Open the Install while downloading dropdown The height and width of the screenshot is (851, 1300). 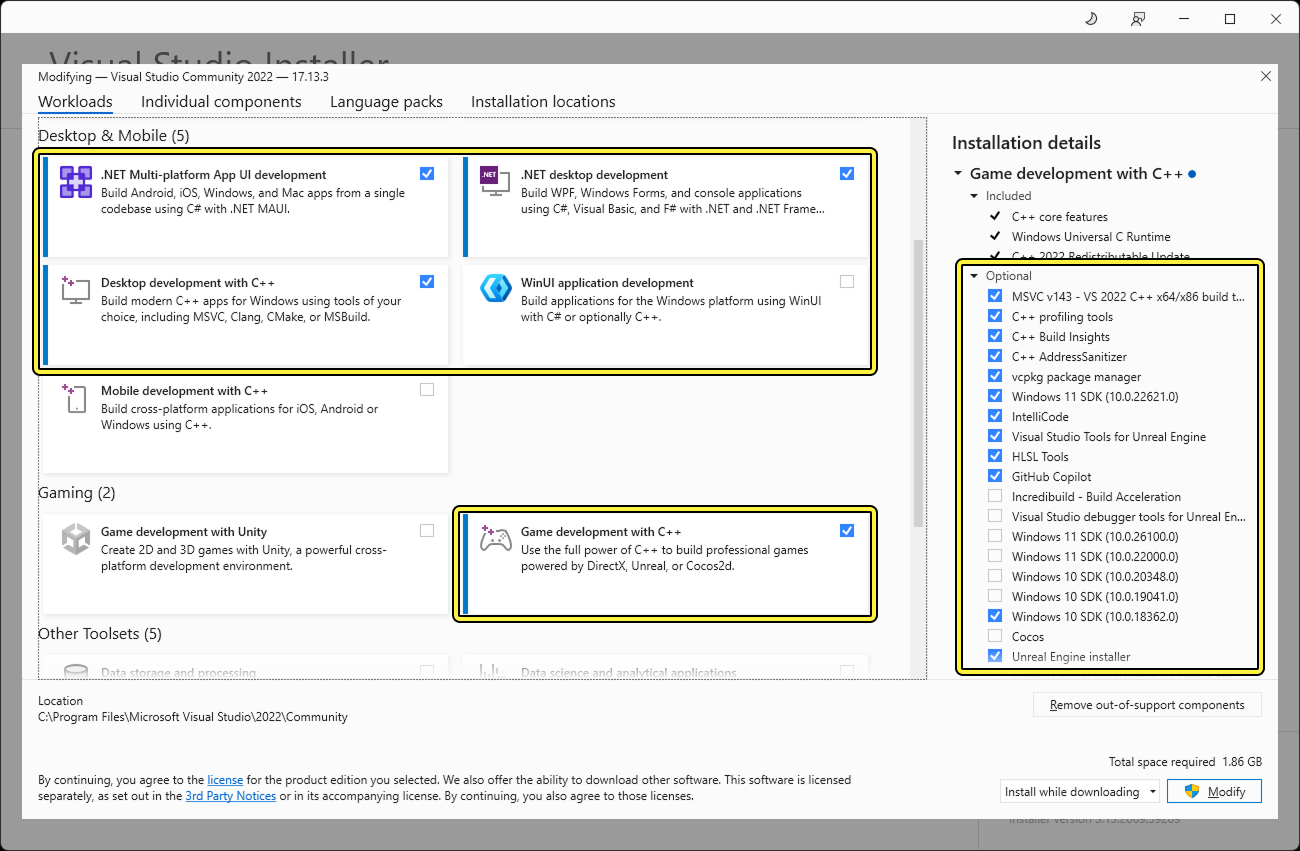pyautogui.click(x=1079, y=791)
